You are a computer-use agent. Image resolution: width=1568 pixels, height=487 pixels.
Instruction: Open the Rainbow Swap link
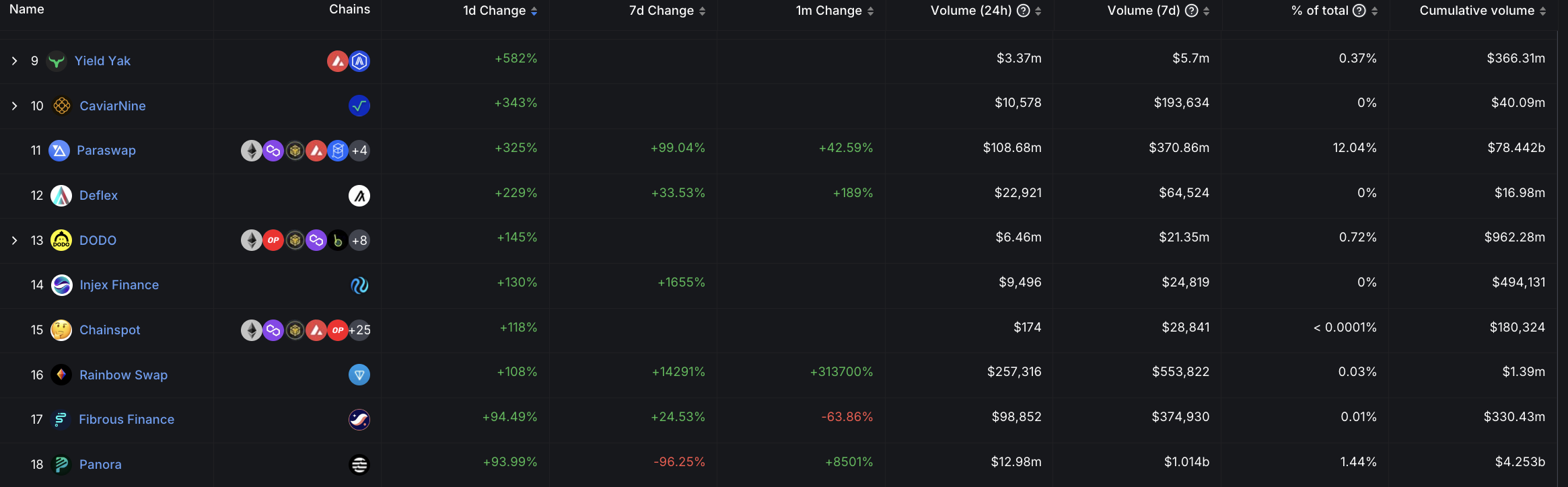click(123, 375)
